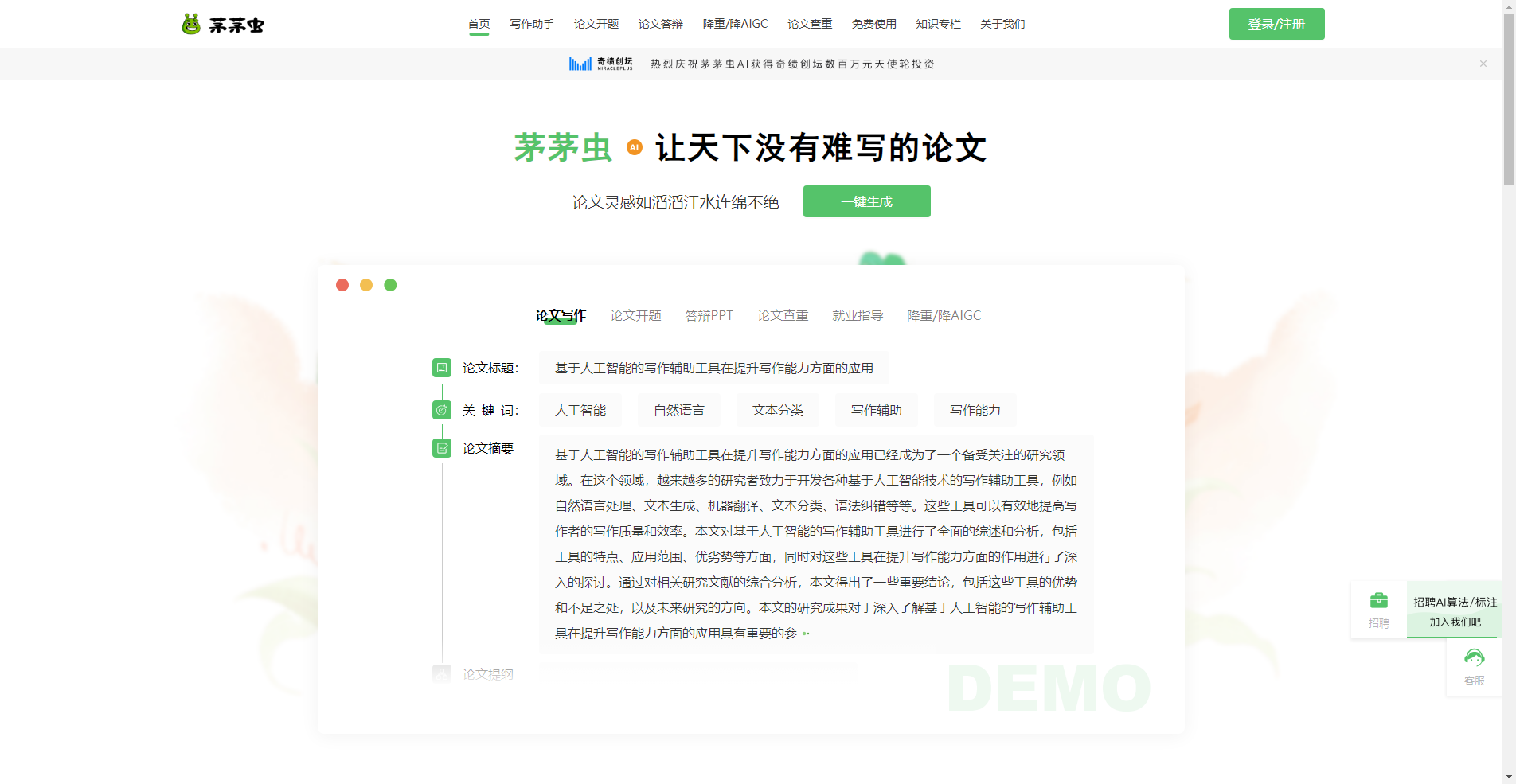Open 论文查重 in the top navigation
Screen dimensions: 1516x784
click(x=810, y=24)
